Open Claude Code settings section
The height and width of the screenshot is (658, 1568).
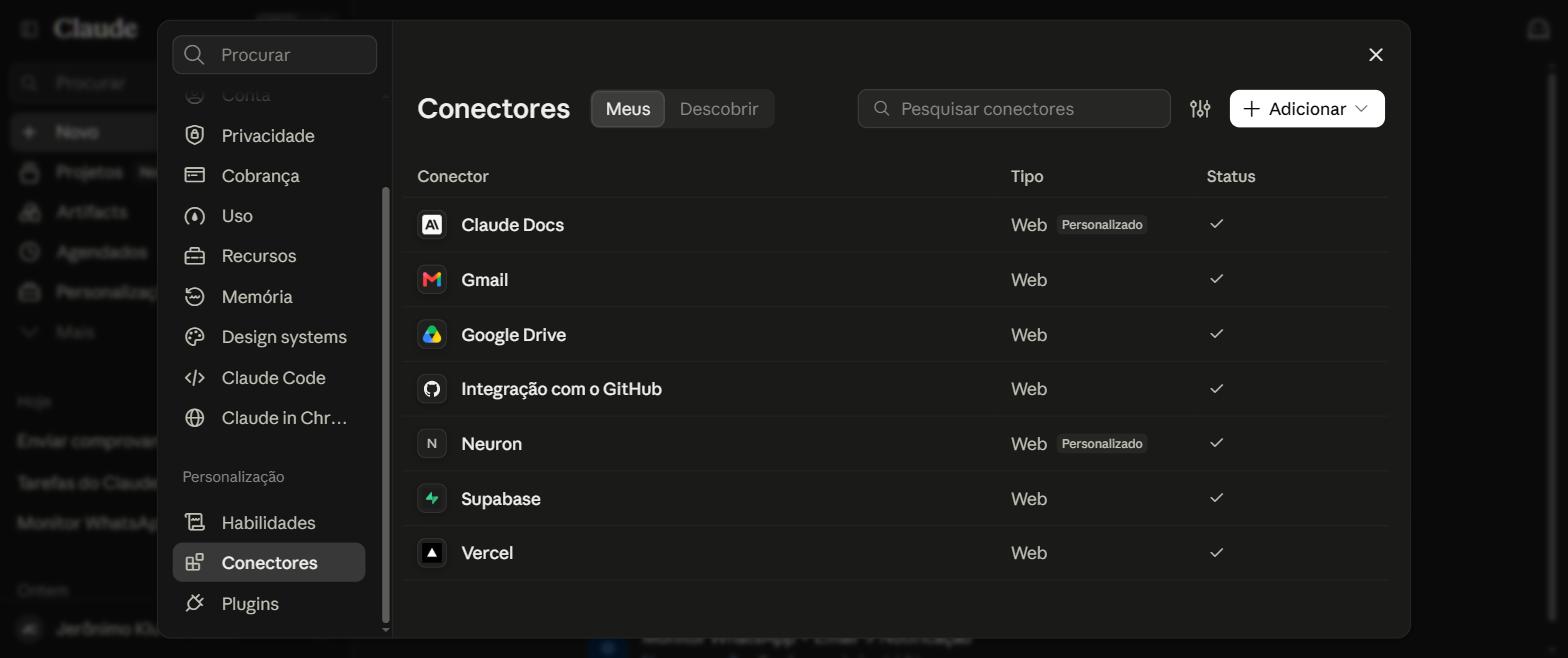tap(269, 378)
